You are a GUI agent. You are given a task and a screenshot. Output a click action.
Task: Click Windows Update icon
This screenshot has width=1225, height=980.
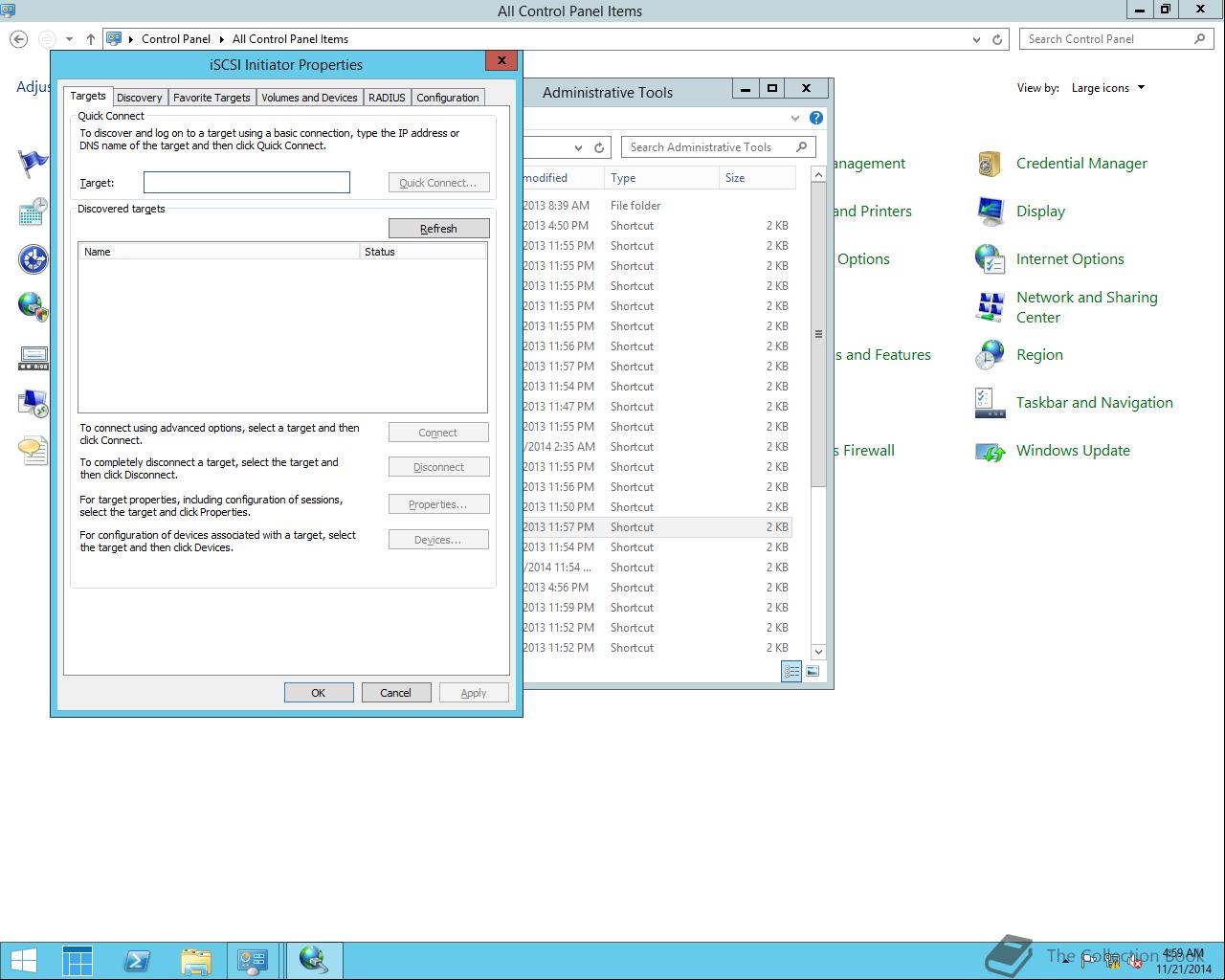[x=990, y=451]
